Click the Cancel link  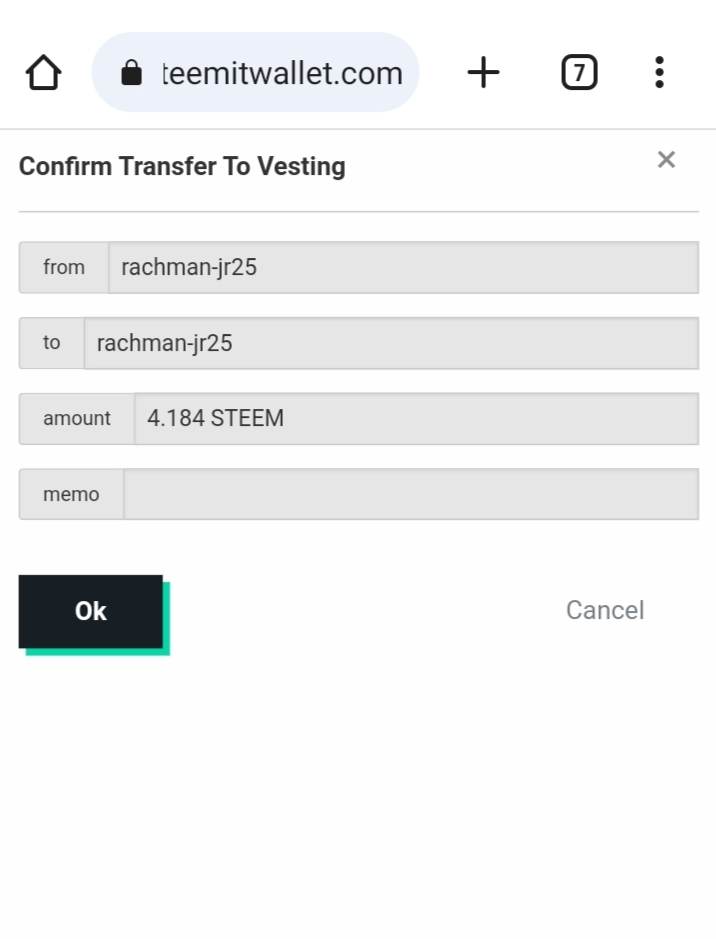(604, 610)
